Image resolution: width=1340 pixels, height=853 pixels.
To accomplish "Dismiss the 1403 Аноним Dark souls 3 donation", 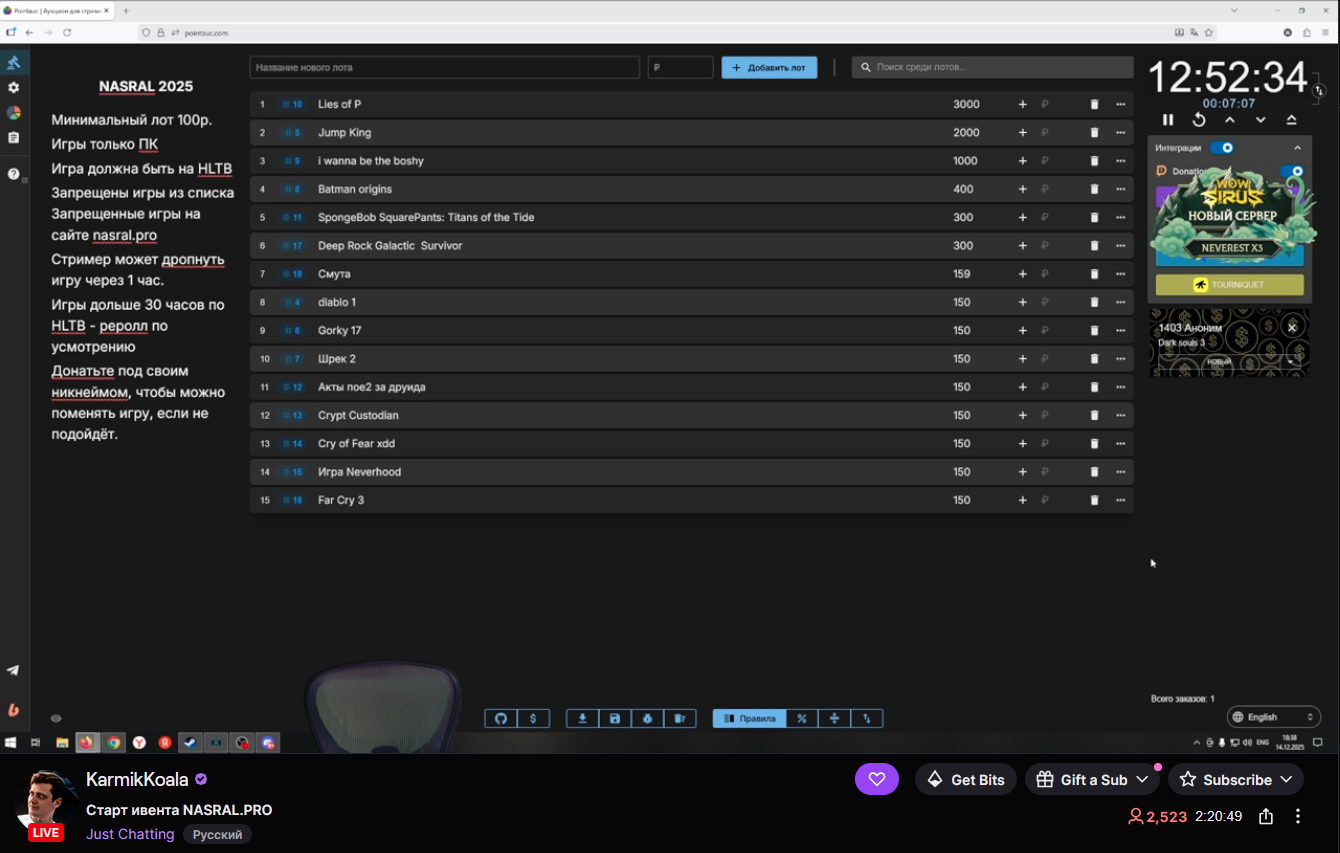I will click(1292, 327).
